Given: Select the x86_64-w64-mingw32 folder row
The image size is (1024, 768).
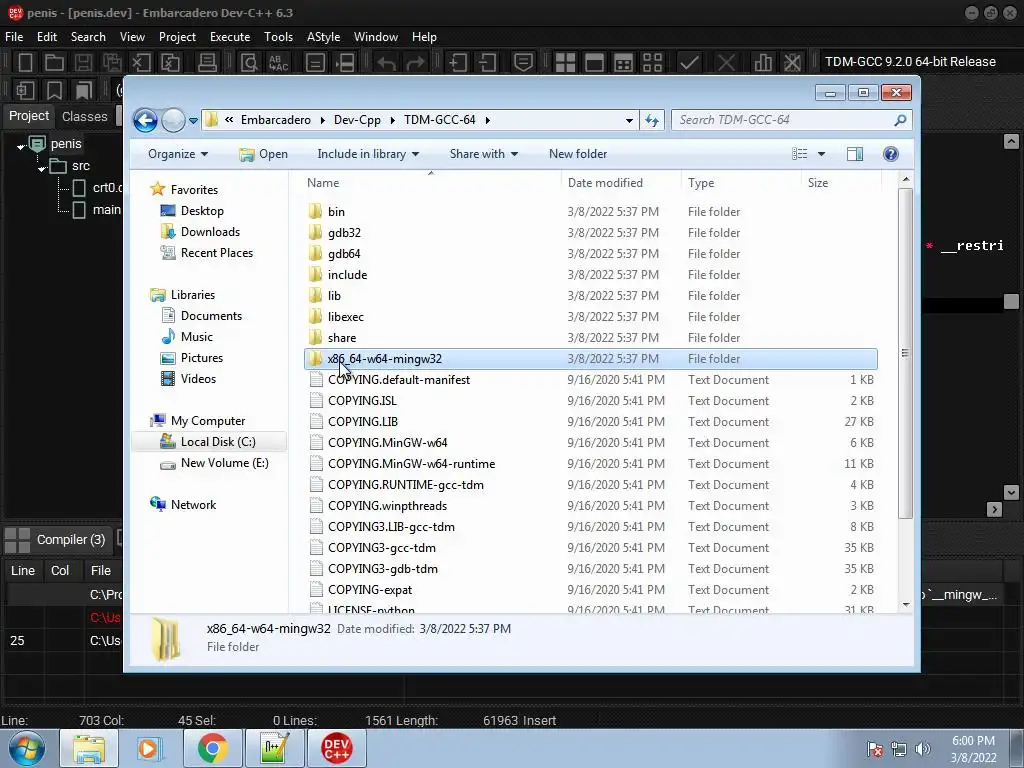Looking at the screenshot, I should click(x=590, y=359).
